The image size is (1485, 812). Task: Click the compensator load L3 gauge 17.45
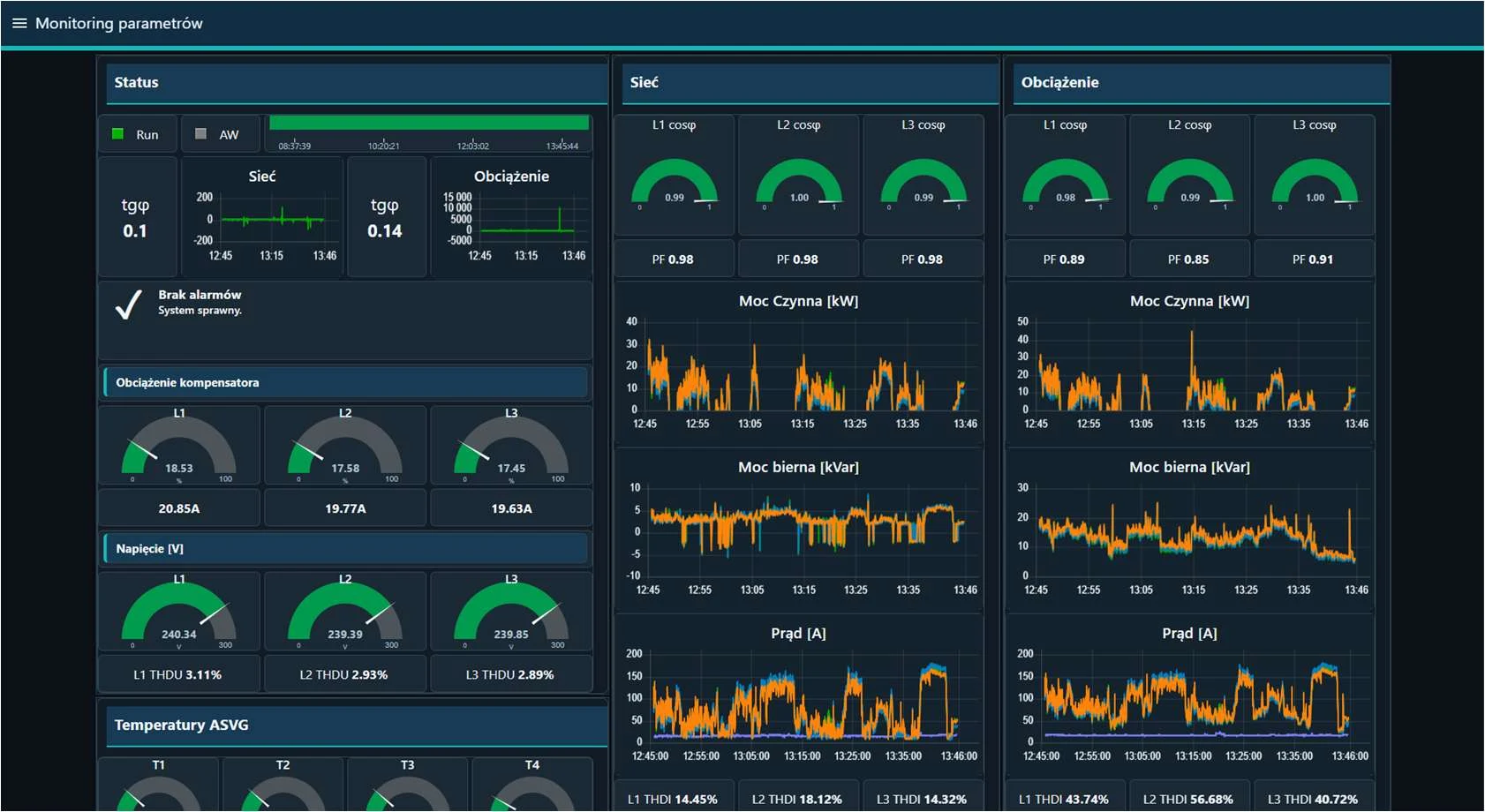point(511,447)
